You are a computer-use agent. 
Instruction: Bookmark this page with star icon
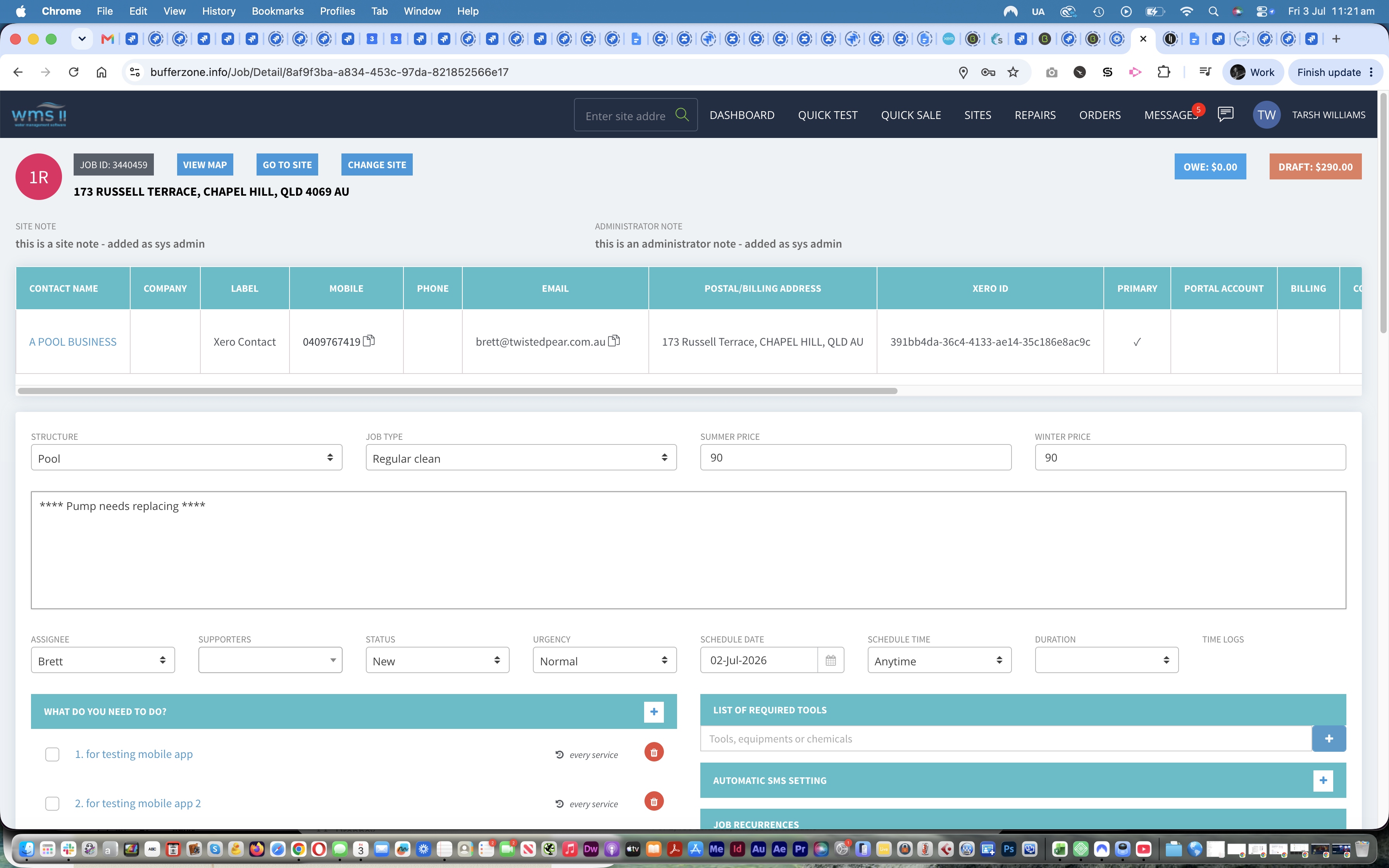click(1013, 72)
